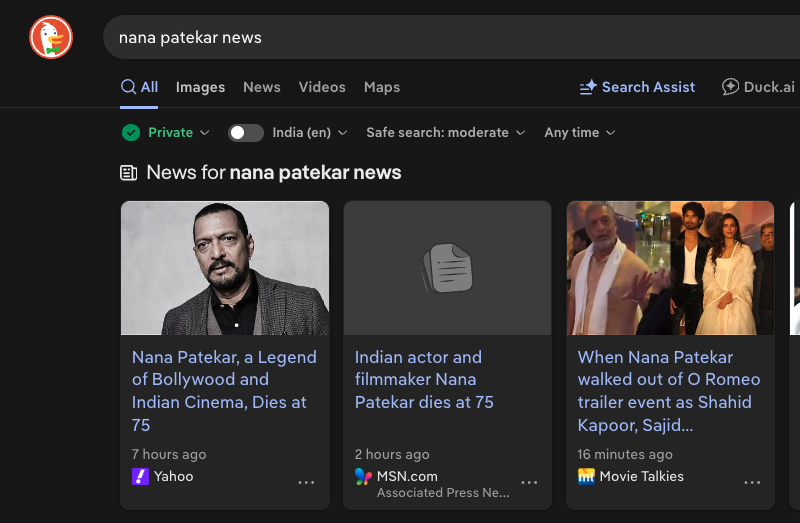Open the Yahoo article portrait thumbnail
This screenshot has width=800, height=523.
pyautogui.click(x=225, y=268)
